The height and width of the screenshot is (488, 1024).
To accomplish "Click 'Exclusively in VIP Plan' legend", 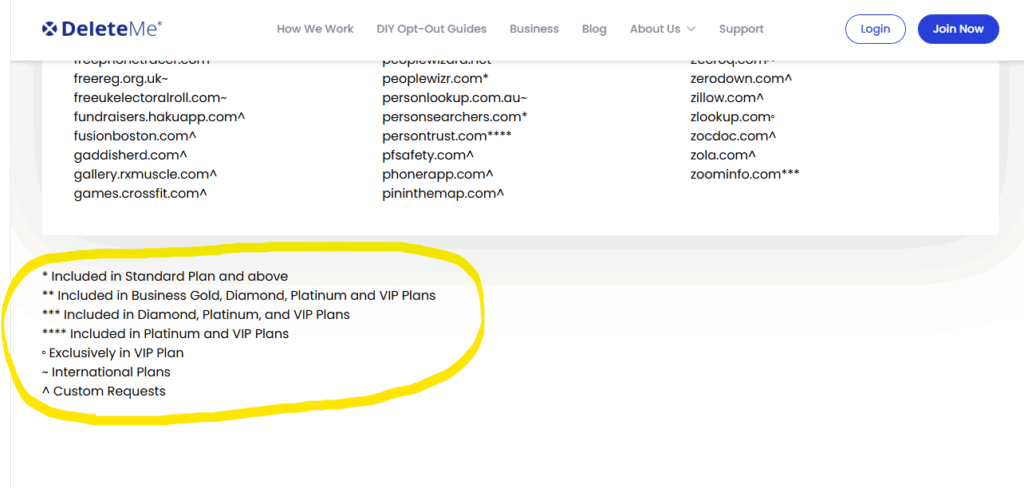I will click(x=113, y=353).
